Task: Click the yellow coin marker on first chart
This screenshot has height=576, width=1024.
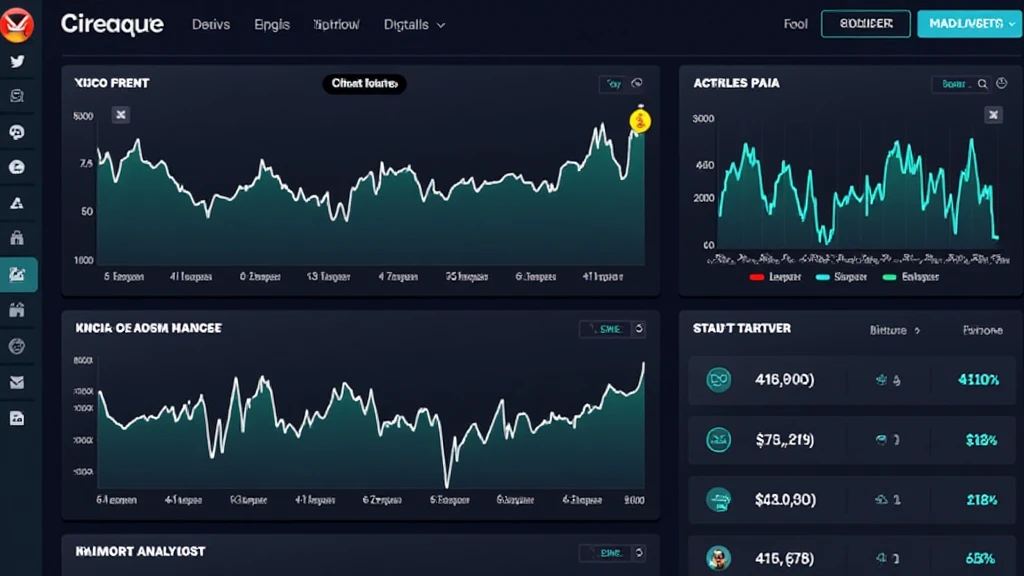Action: point(640,121)
